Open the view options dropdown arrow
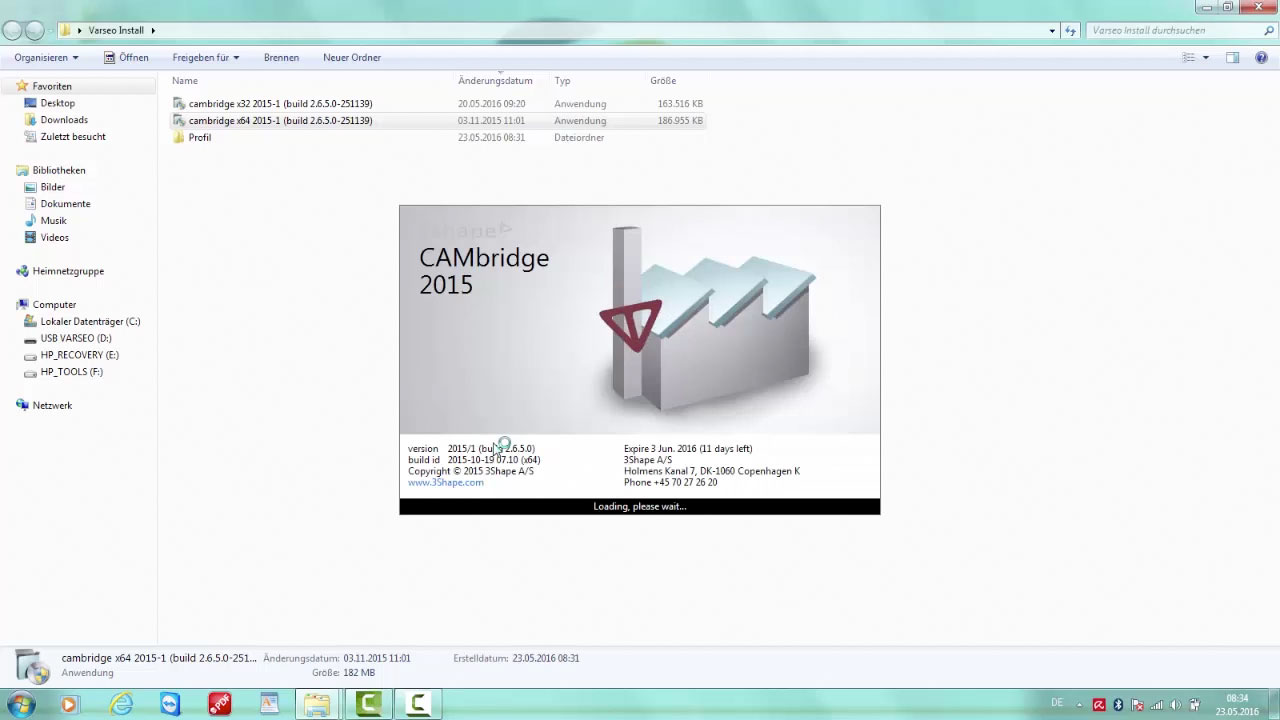The image size is (1280, 720). coord(1205,58)
